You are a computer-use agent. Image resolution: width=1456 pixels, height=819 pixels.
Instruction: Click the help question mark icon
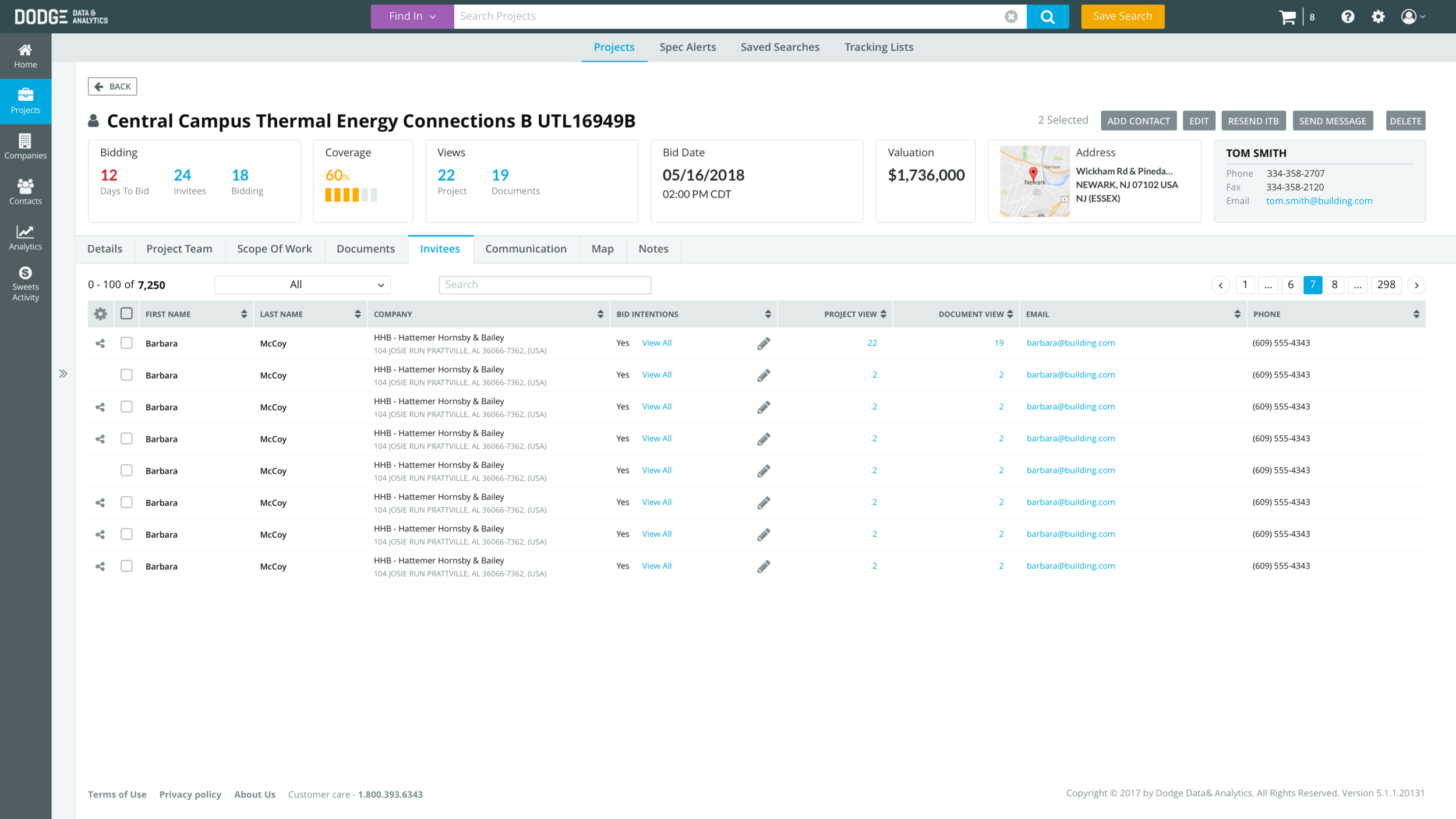point(1348,17)
